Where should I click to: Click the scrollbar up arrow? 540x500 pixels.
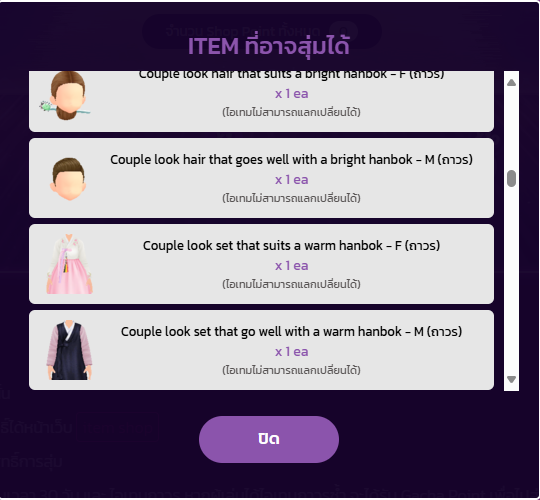pos(511,83)
